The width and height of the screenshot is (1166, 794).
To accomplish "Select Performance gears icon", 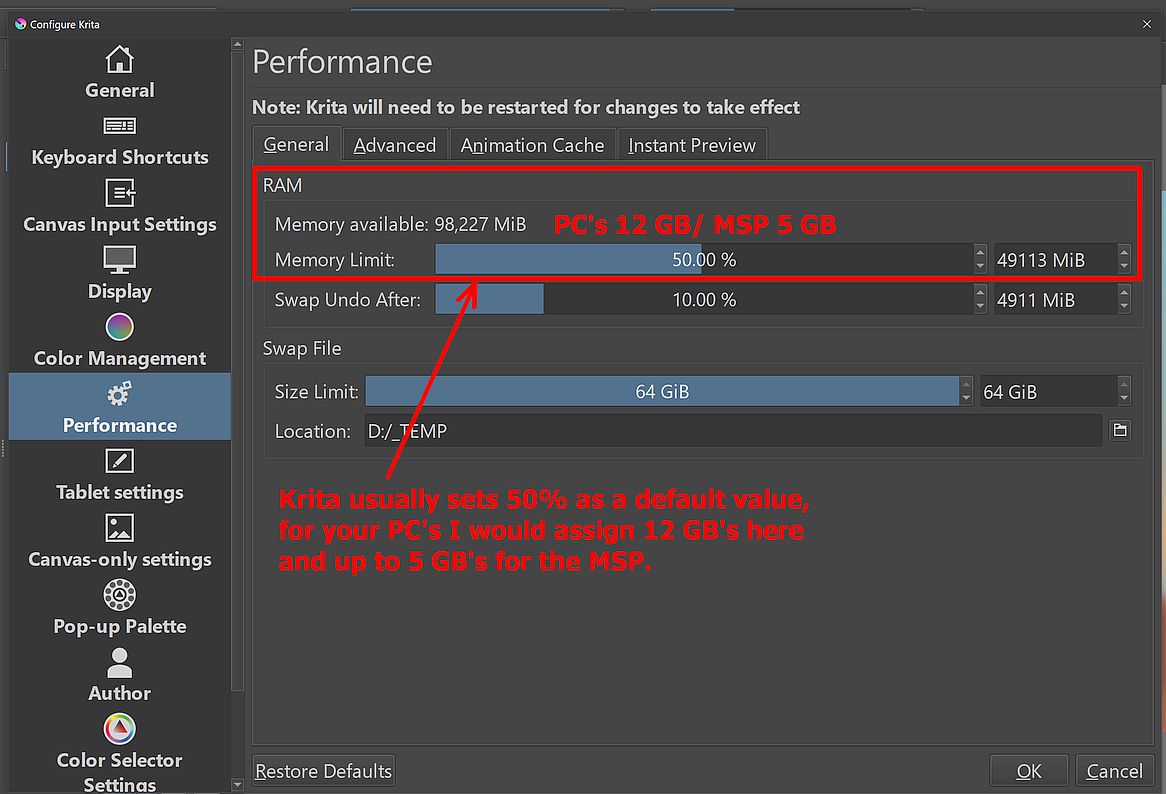I will point(119,393).
